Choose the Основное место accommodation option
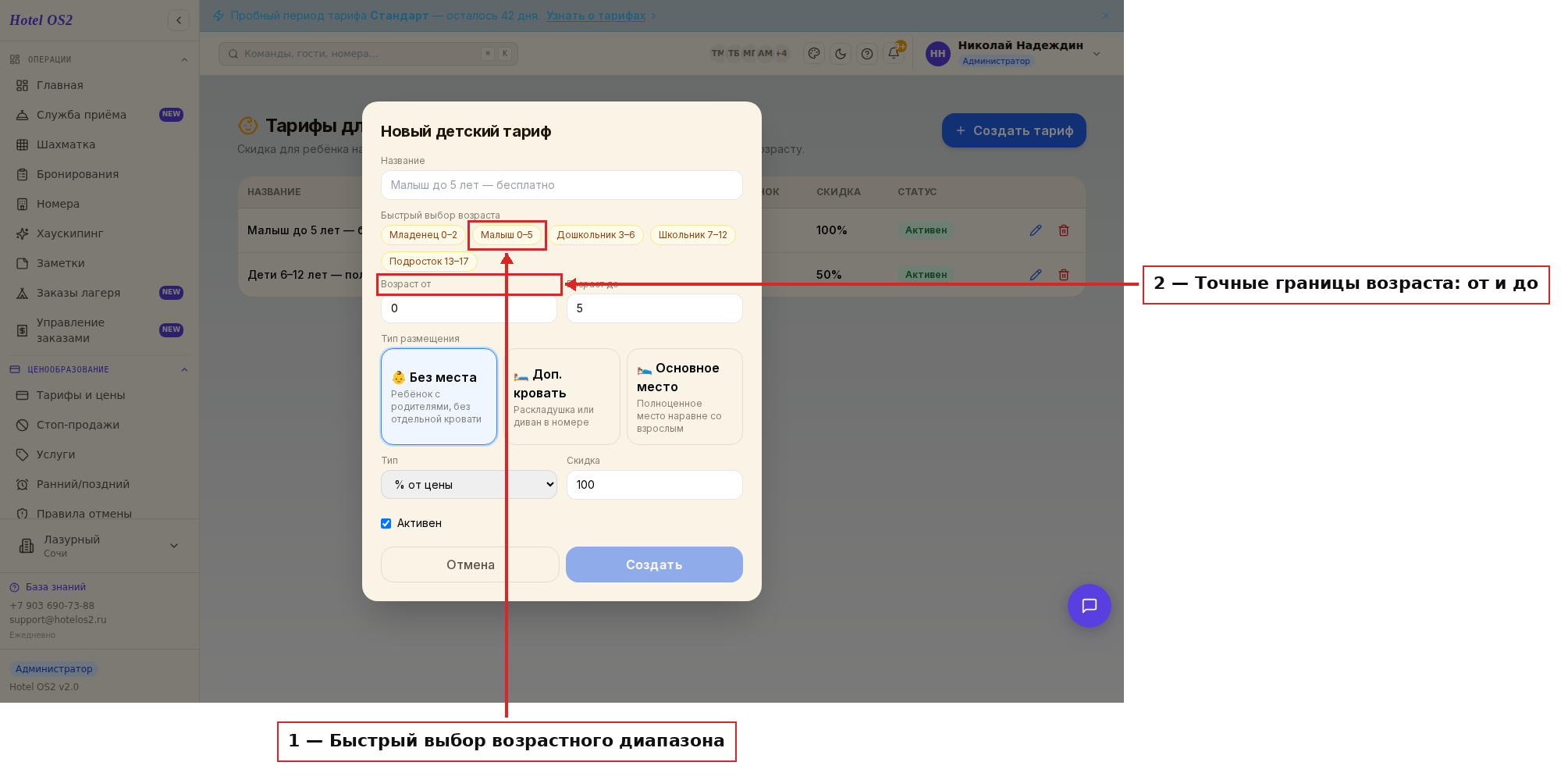The image size is (1568, 780). coord(684,397)
